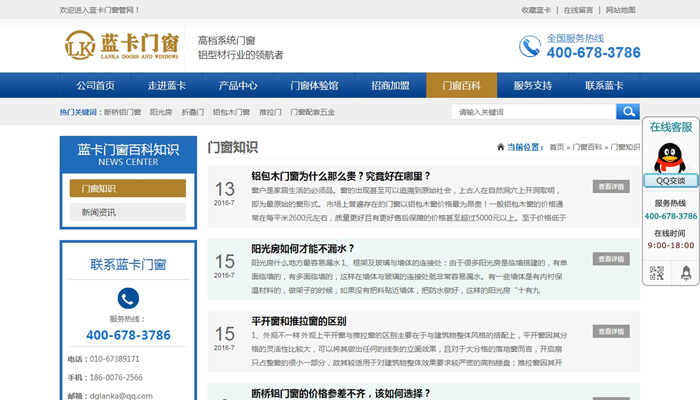Click the home icon in breadcrumb
Viewport: 700px width, 400px height.
tap(500, 146)
